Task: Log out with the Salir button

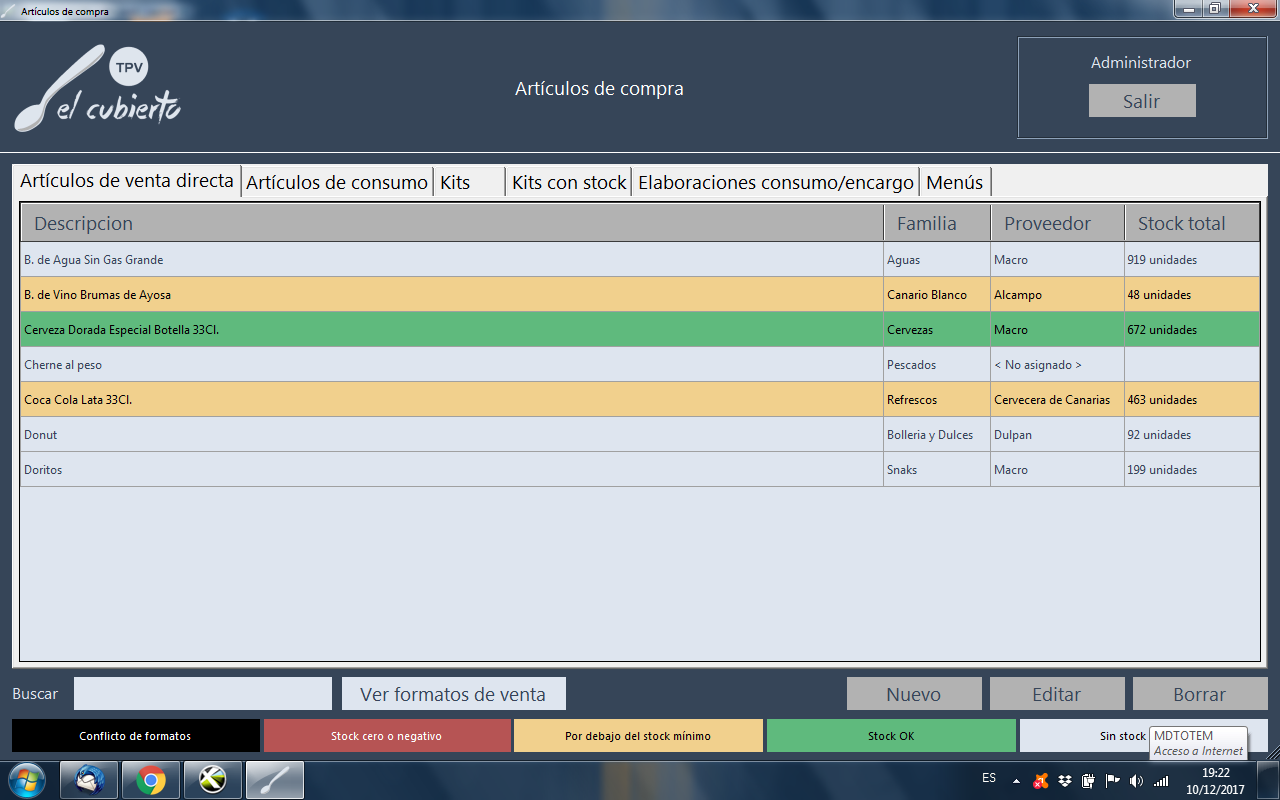Action: [x=1141, y=101]
